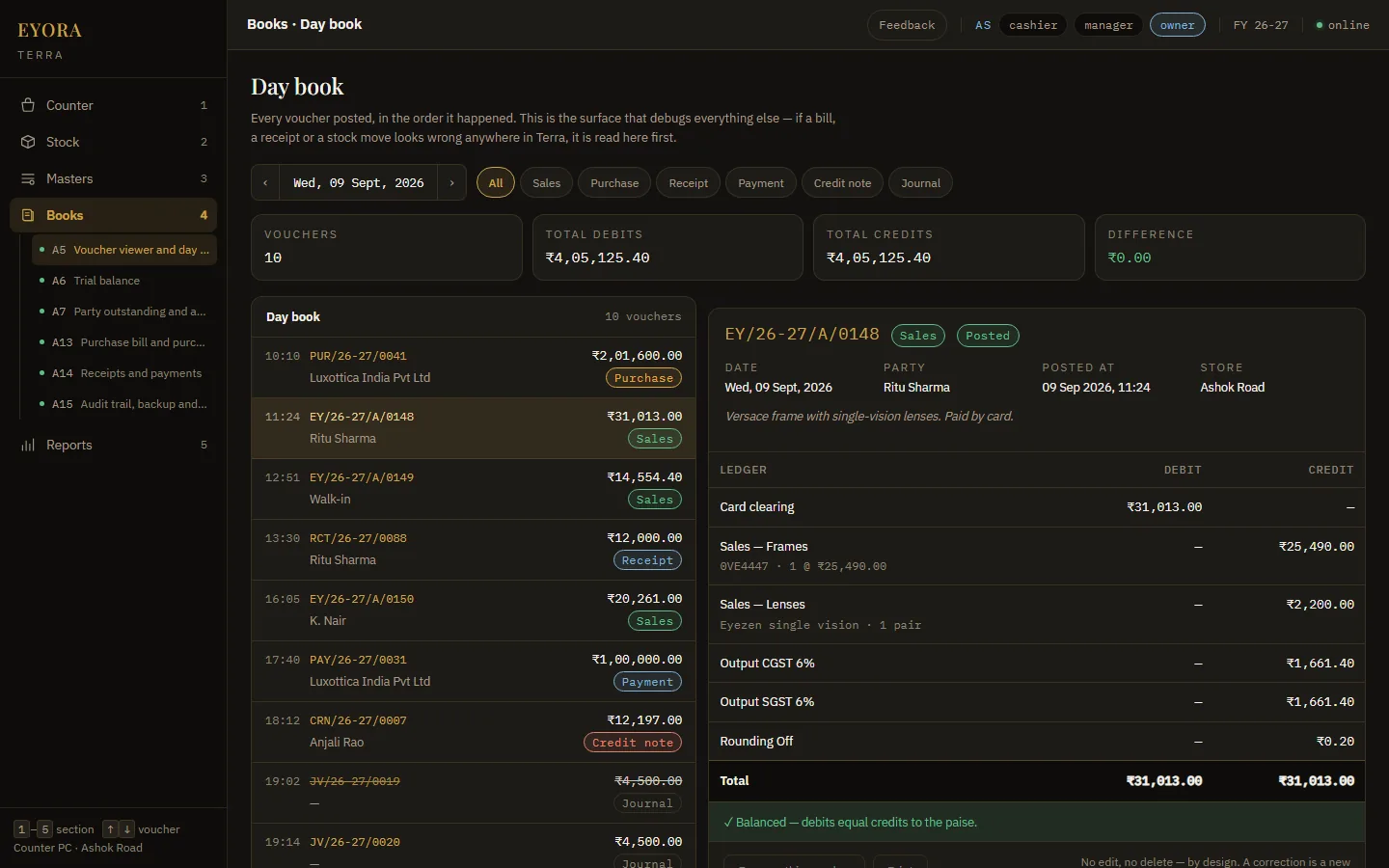Select voucher RCT/26-27/0088
Viewport: 1389px width, 868px height.
click(474, 550)
